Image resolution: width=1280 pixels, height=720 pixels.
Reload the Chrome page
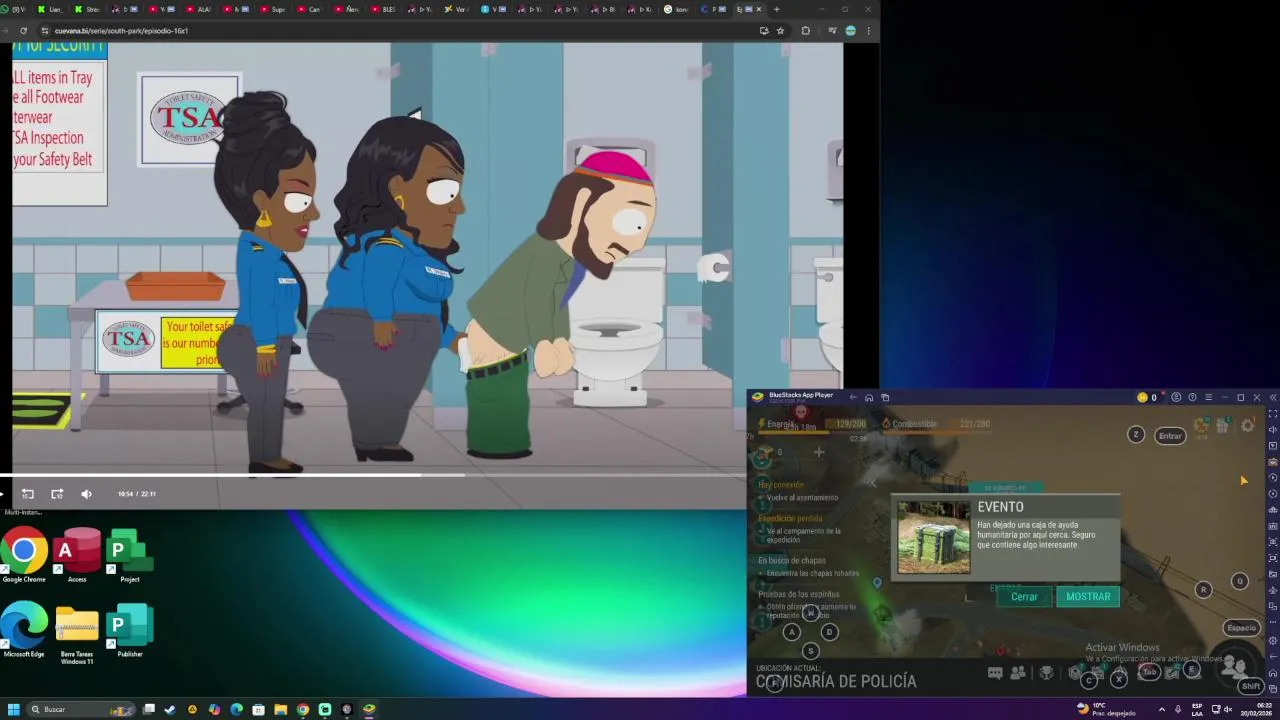click(x=23, y=31)
